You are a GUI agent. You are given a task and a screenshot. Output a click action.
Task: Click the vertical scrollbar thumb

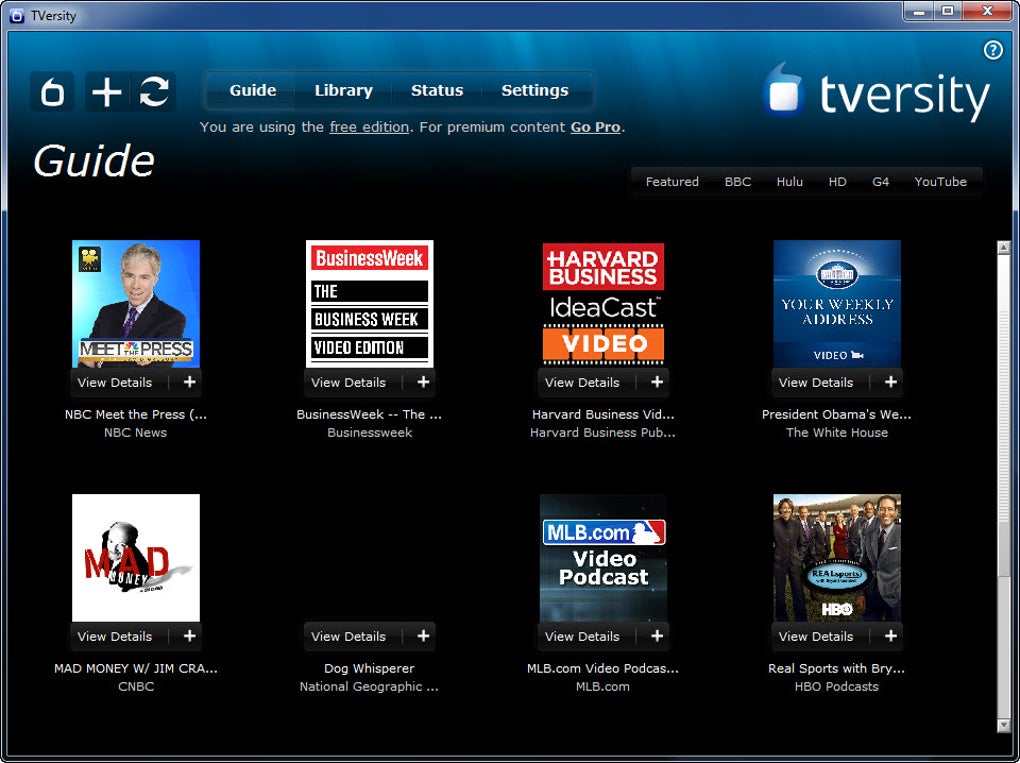pos(1004,415)
